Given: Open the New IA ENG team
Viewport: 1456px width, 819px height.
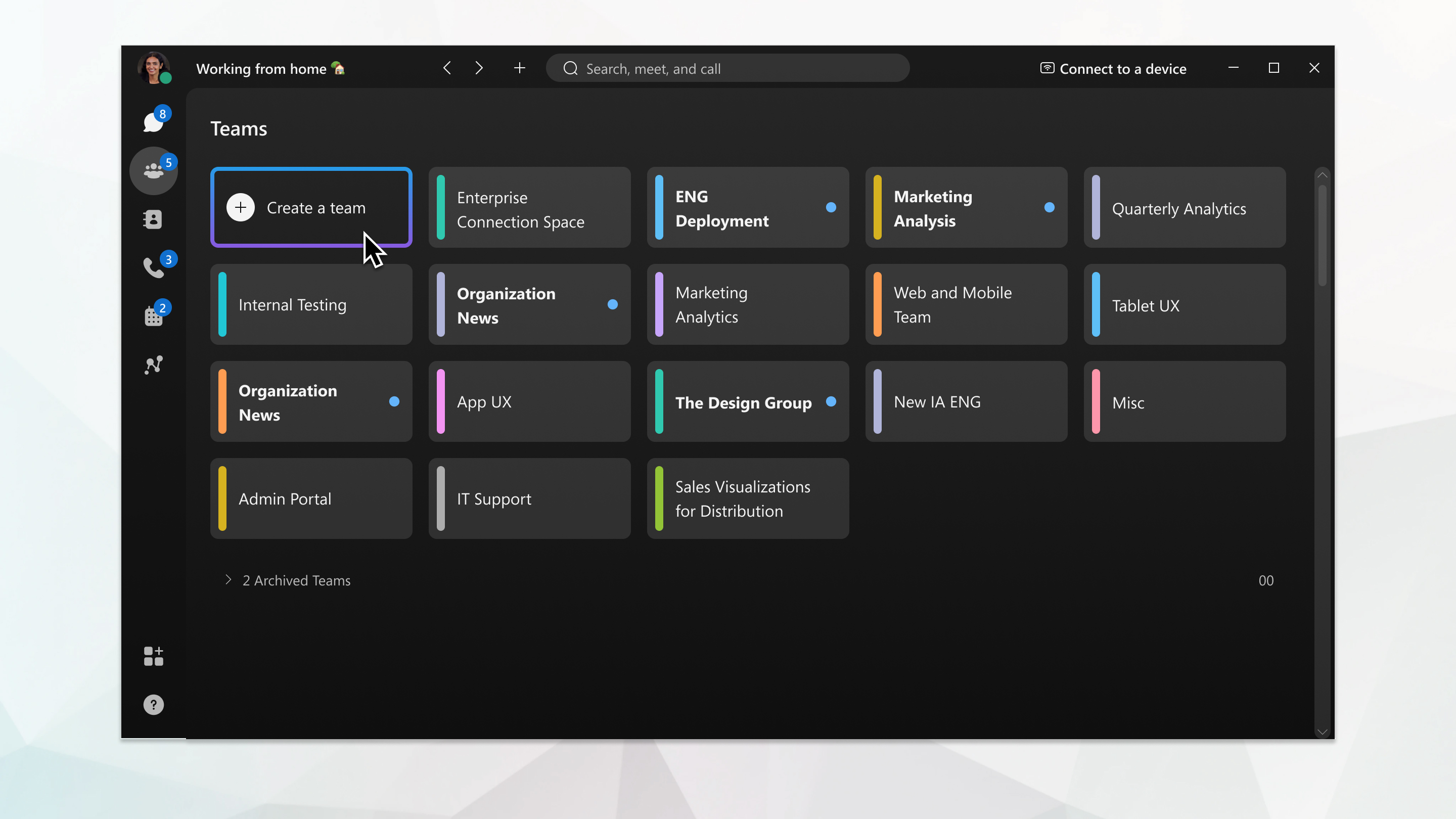Looking at the screenshot, I should coord(966,401).
